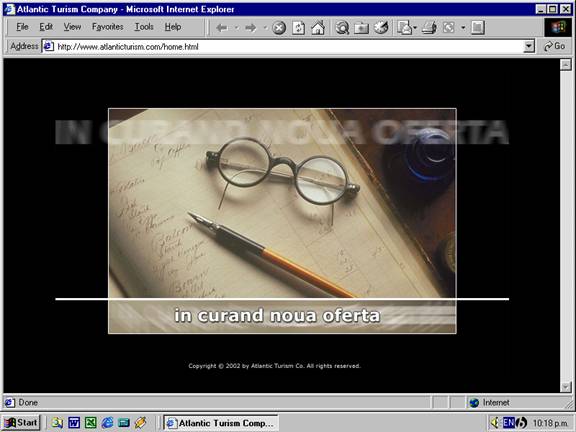Go to the Home page
The image size is (576, 432).
(x=318, y=28)
